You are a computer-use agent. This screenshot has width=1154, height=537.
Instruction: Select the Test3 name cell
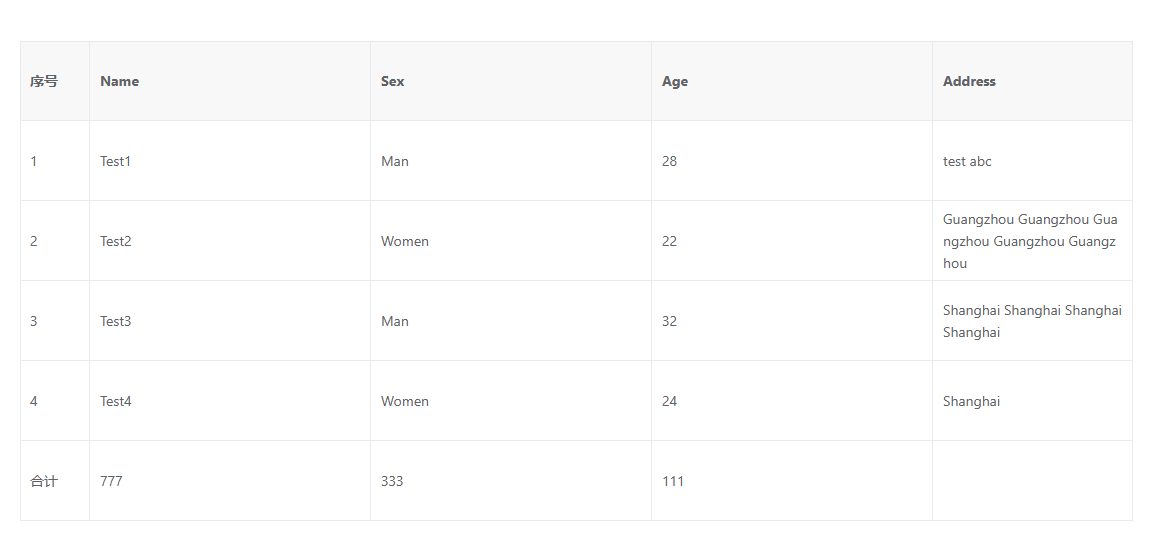coord(116,321)
